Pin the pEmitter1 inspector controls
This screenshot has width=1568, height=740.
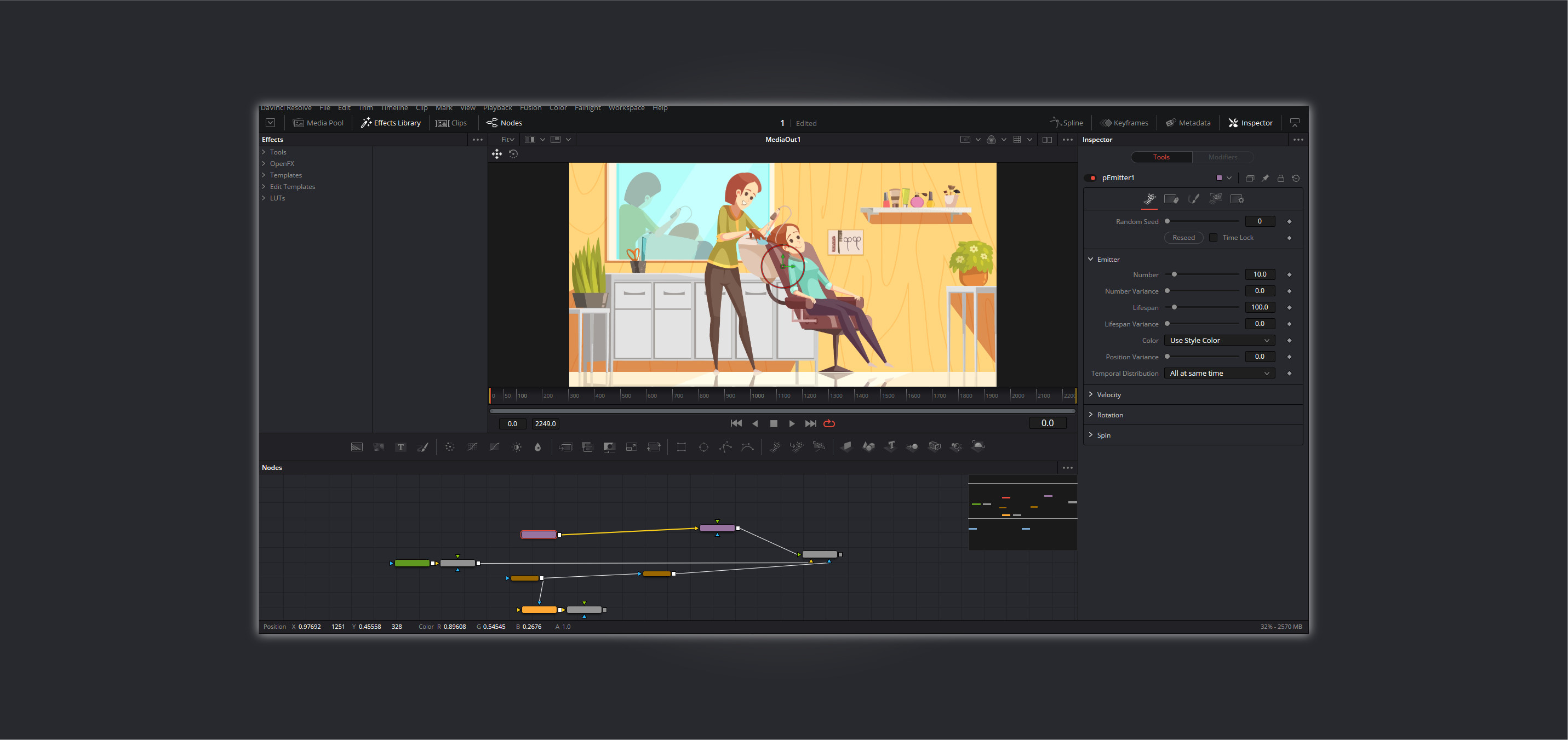point(1266,179)
